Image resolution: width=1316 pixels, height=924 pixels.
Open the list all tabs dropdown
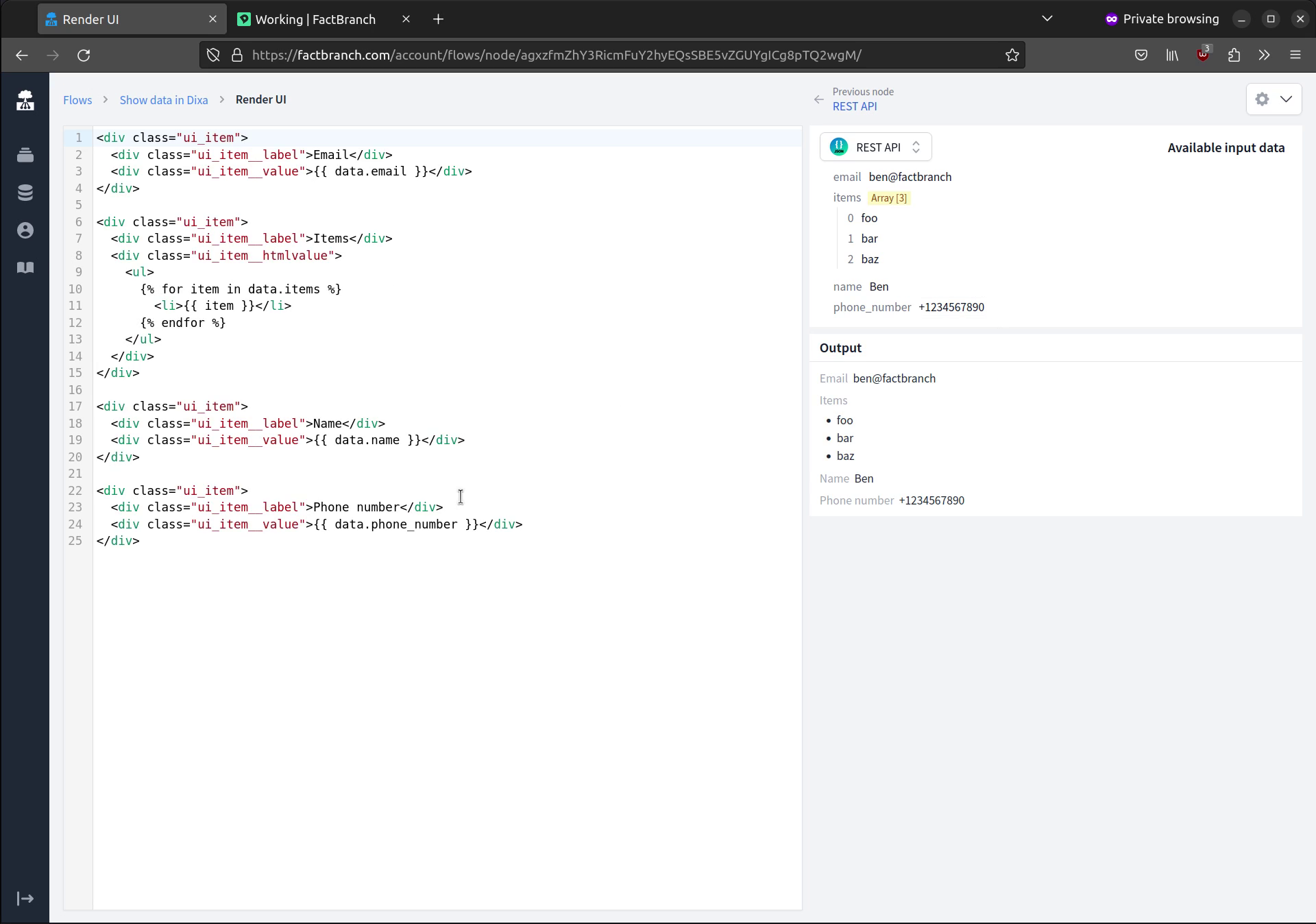tap(1047, 19)
